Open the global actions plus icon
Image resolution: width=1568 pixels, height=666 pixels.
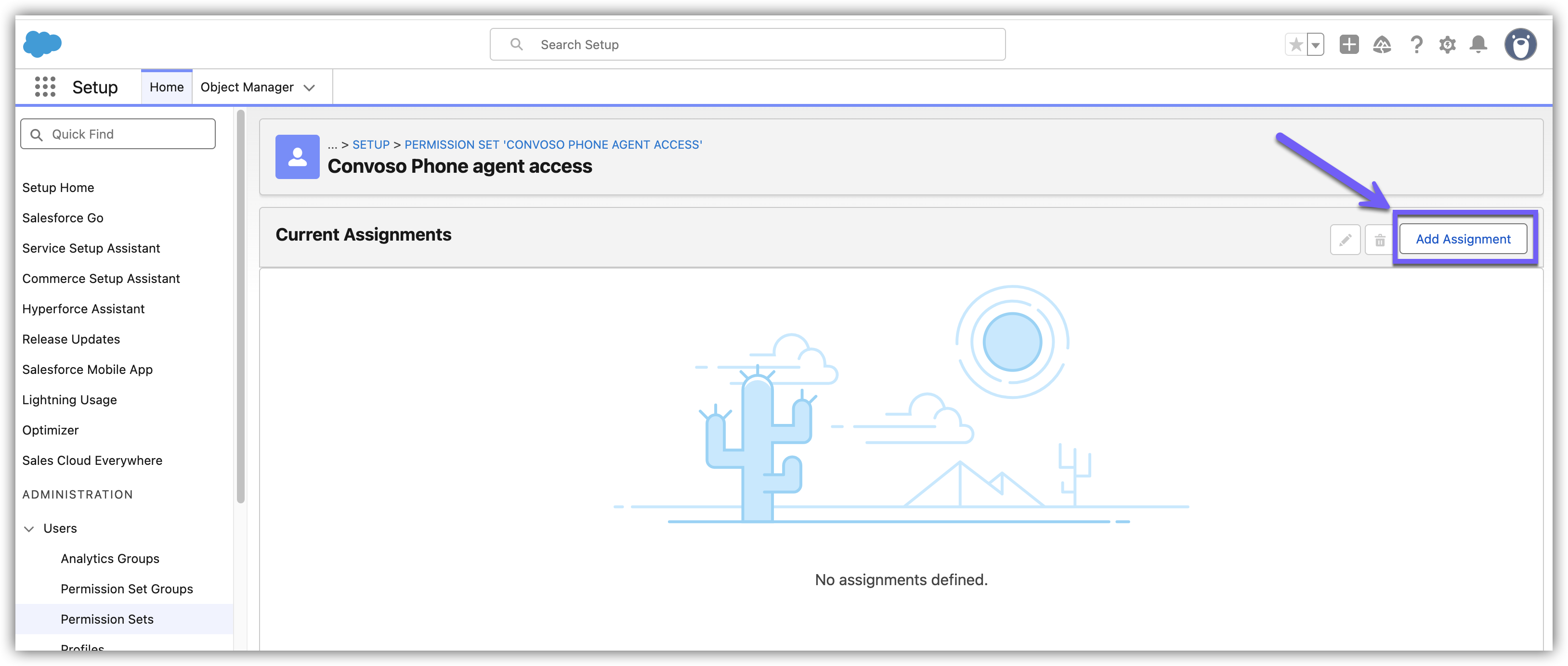coord(1349,44)
